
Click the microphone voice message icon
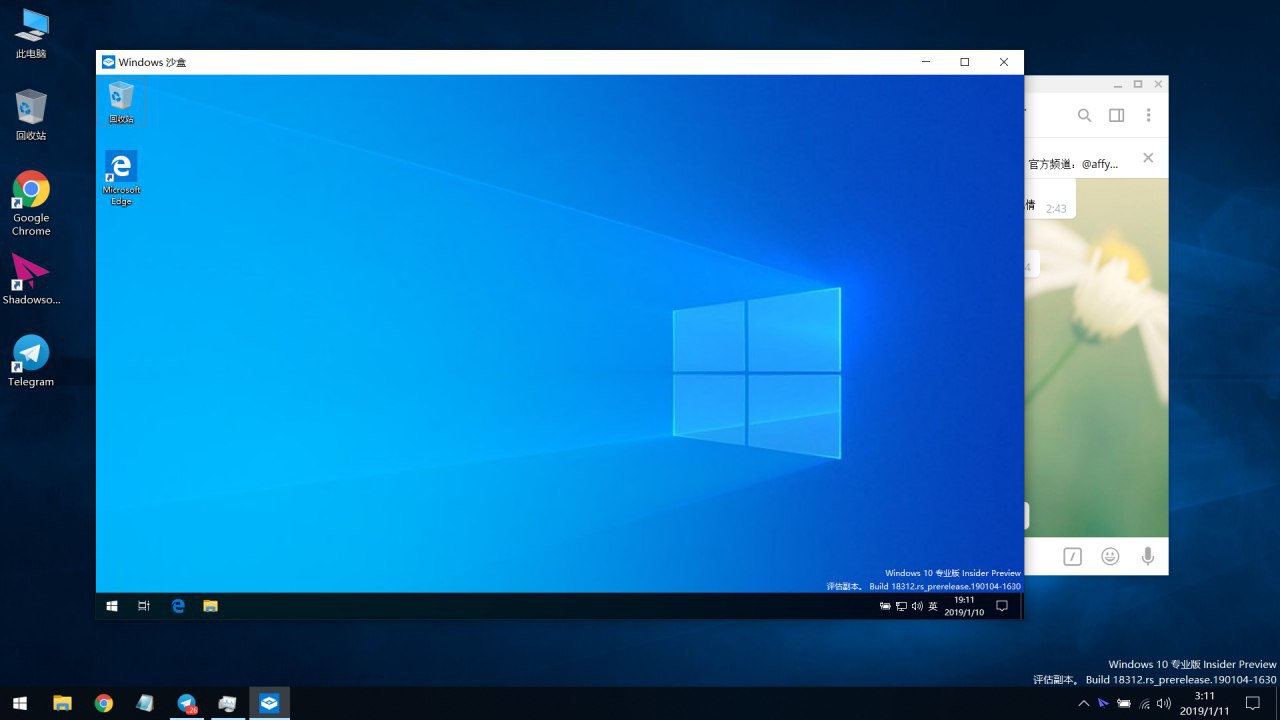tap(1148, 557)
